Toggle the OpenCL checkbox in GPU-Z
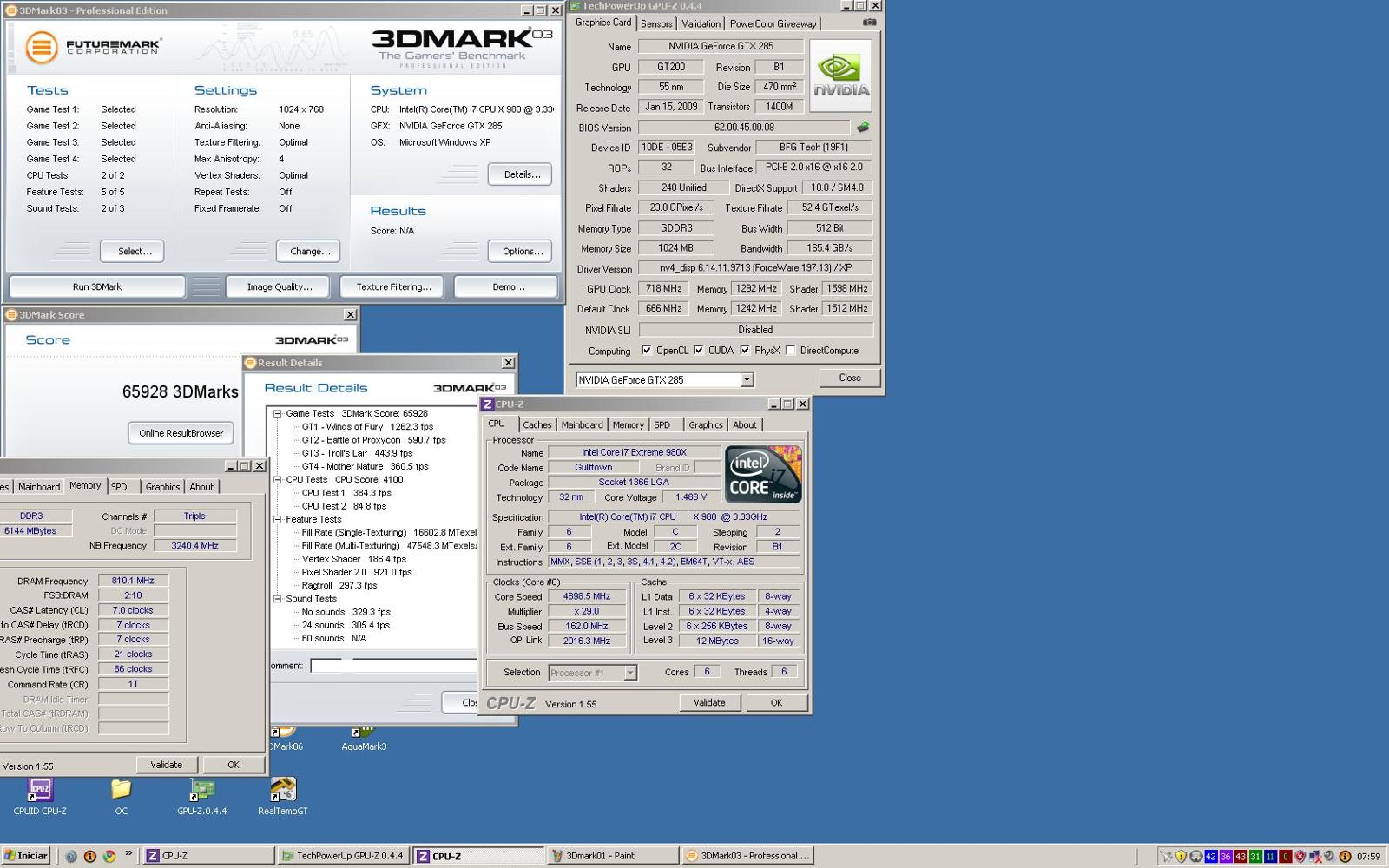1389x868 pixels. pos(646,350)
